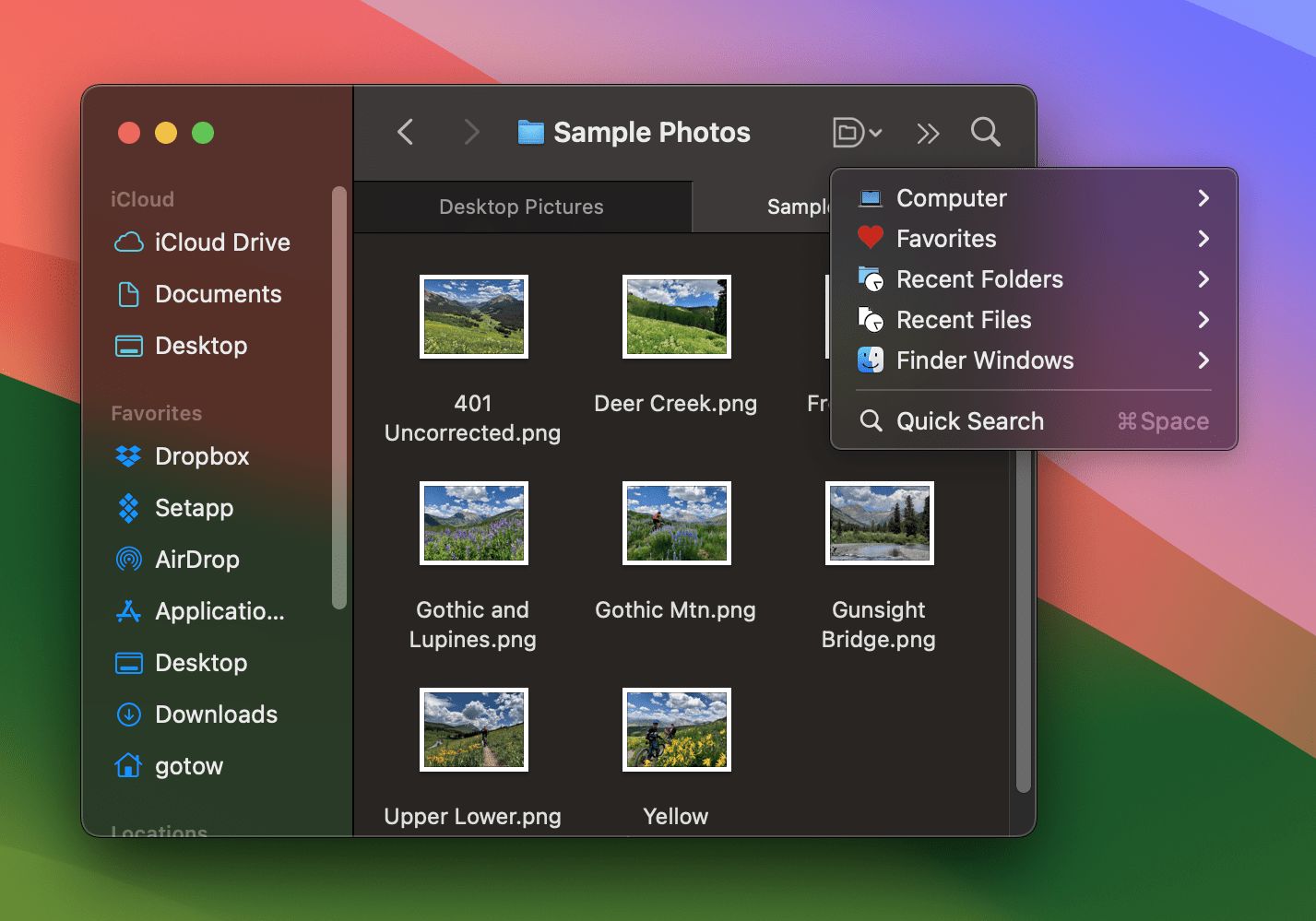This screenshot has width=1316, height=921.
Task: Go back with the left arrow
Action: [406, 132]
